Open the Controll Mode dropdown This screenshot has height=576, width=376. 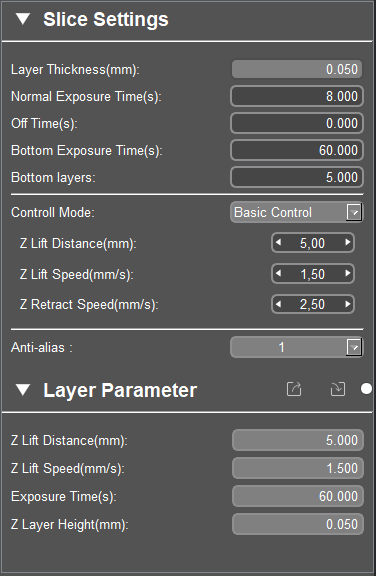click(297, 212)
